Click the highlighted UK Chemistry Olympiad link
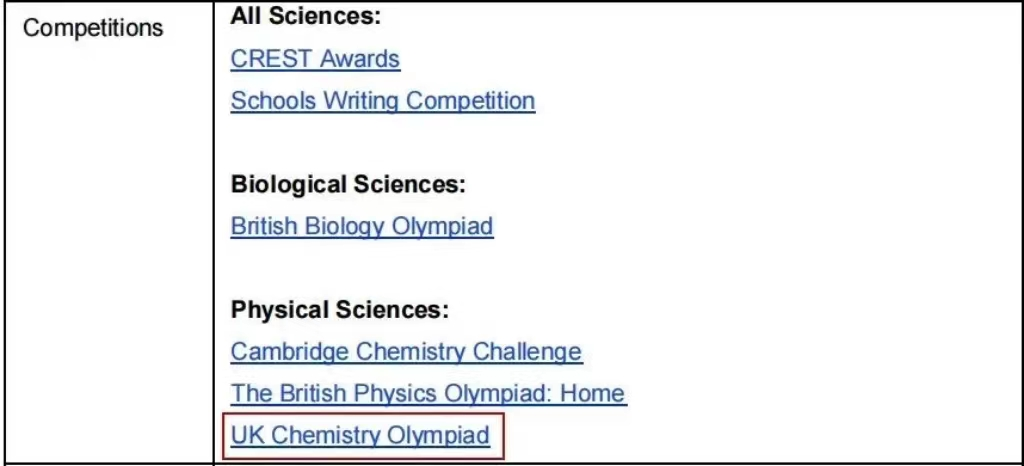This screenshot has width=1024, height=466. click(x=360, y=435)
